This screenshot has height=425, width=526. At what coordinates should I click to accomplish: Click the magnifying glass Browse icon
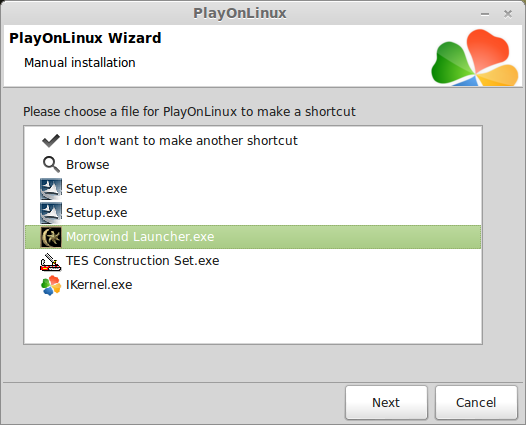click(51, 164)
